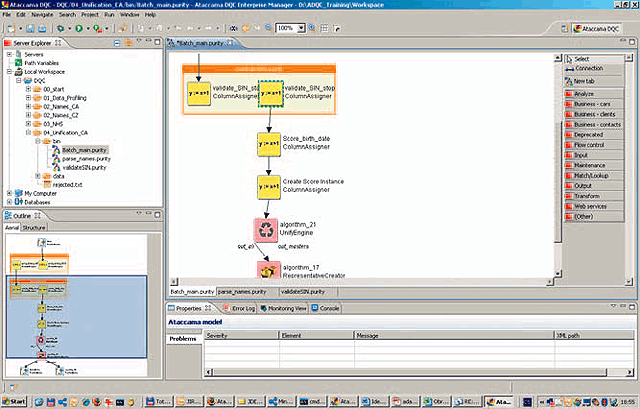Open the Business - cars palette group
Viewport: 640px width, 409px height.
click(x=593, y=104)
